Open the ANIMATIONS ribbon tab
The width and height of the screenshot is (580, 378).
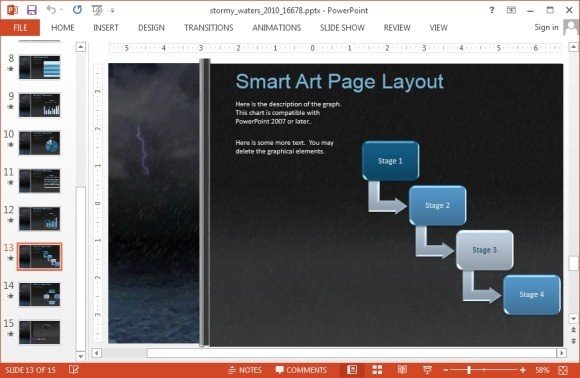point(277,28)
